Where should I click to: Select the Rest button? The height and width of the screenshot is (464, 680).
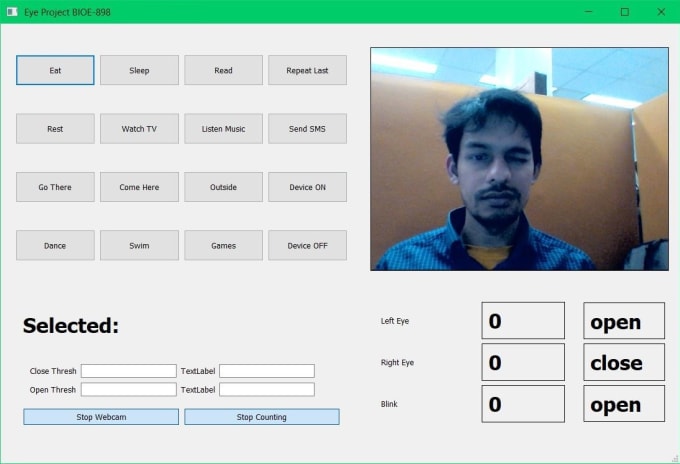[x=55, y=128]
